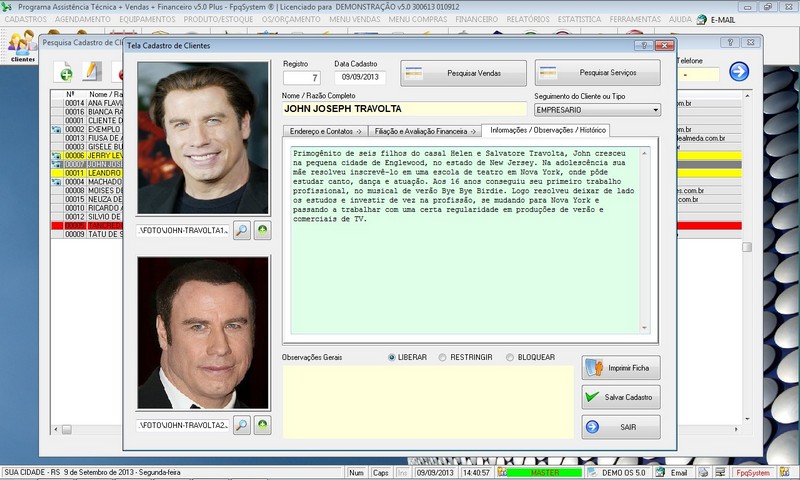Click Pesquisa window horizontal scrollbar left arrow
Screen dimensions: 800x480
[56, 430]
